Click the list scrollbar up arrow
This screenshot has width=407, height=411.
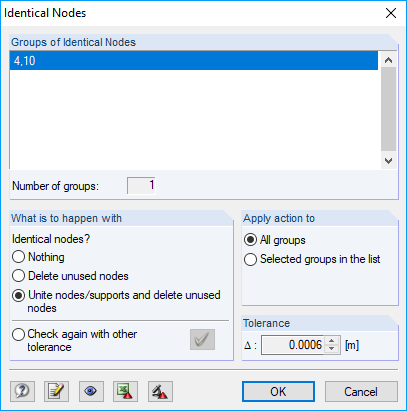point(388,60)
